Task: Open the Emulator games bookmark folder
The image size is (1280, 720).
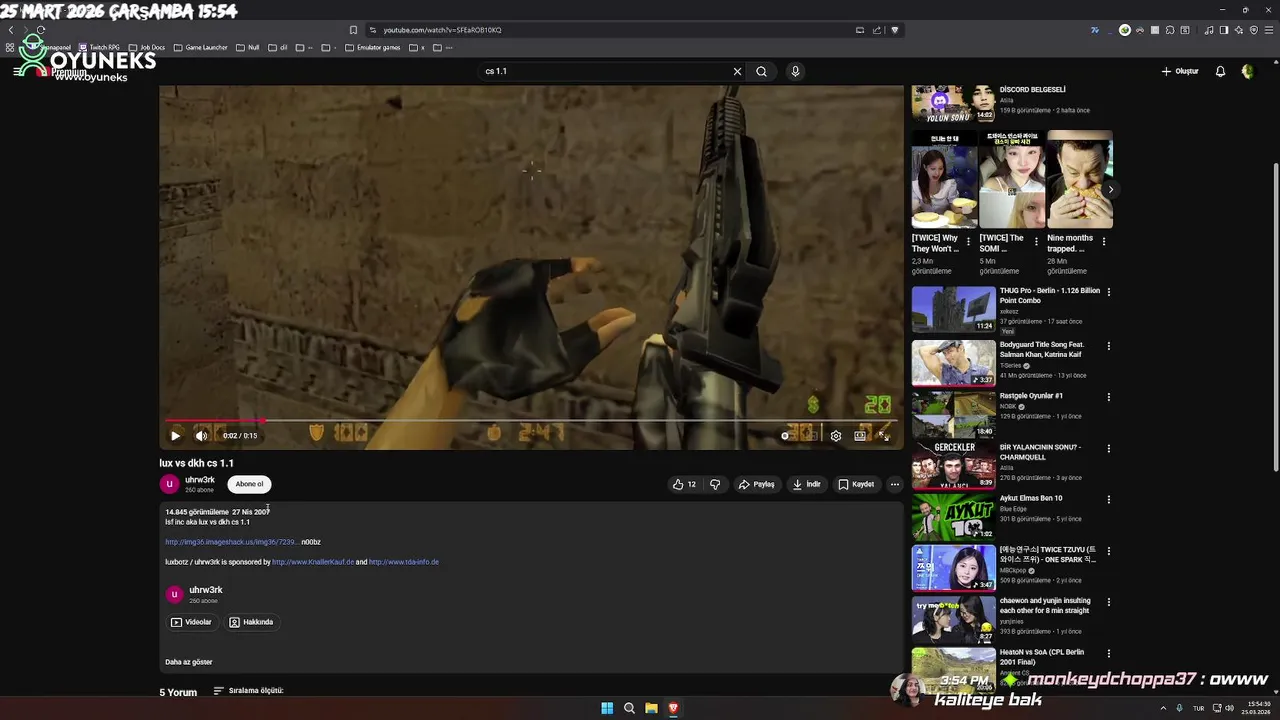Action: pyautogui.click(x=373, y=47)
